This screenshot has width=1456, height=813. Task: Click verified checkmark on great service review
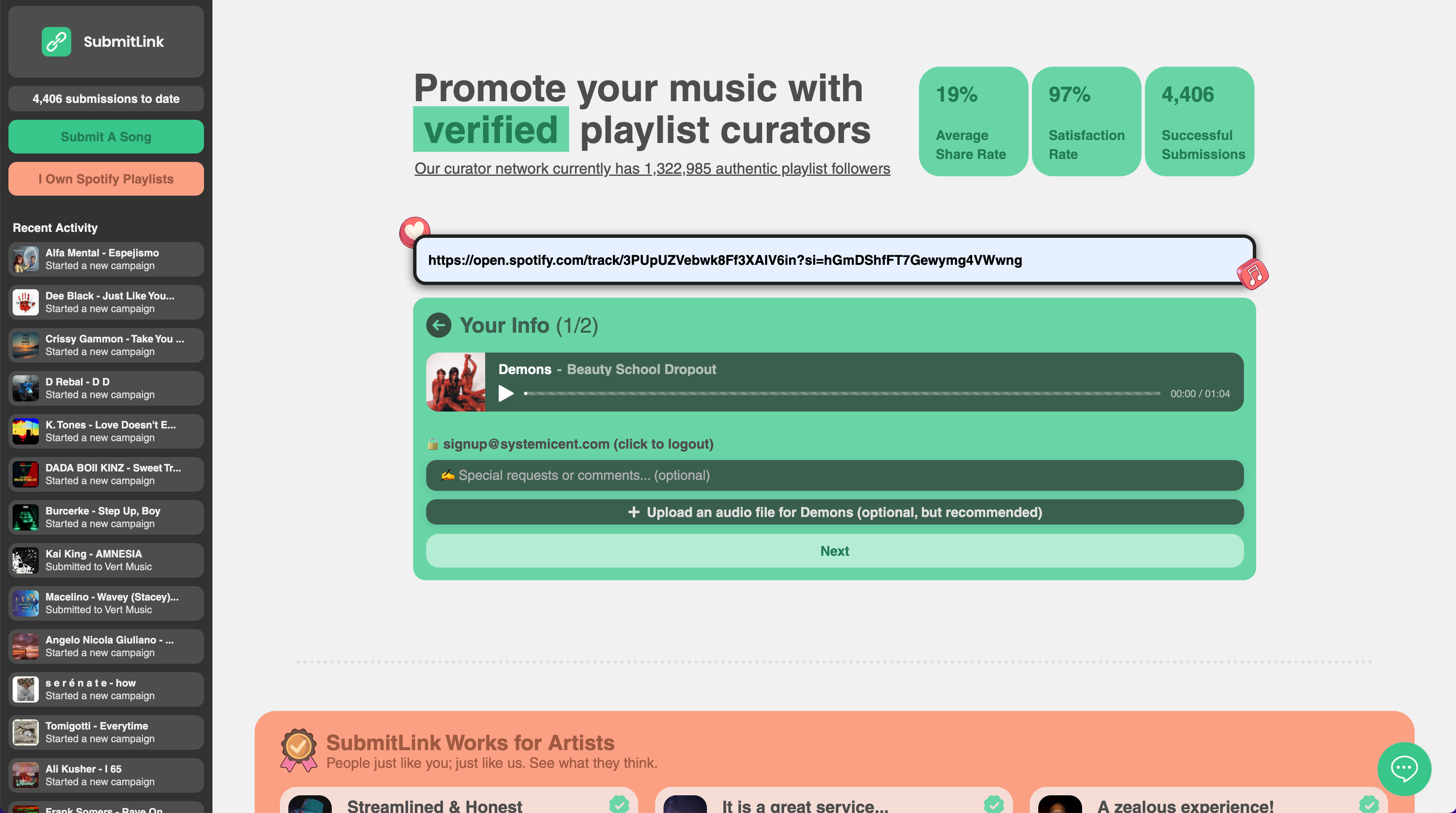click(994, 804)
